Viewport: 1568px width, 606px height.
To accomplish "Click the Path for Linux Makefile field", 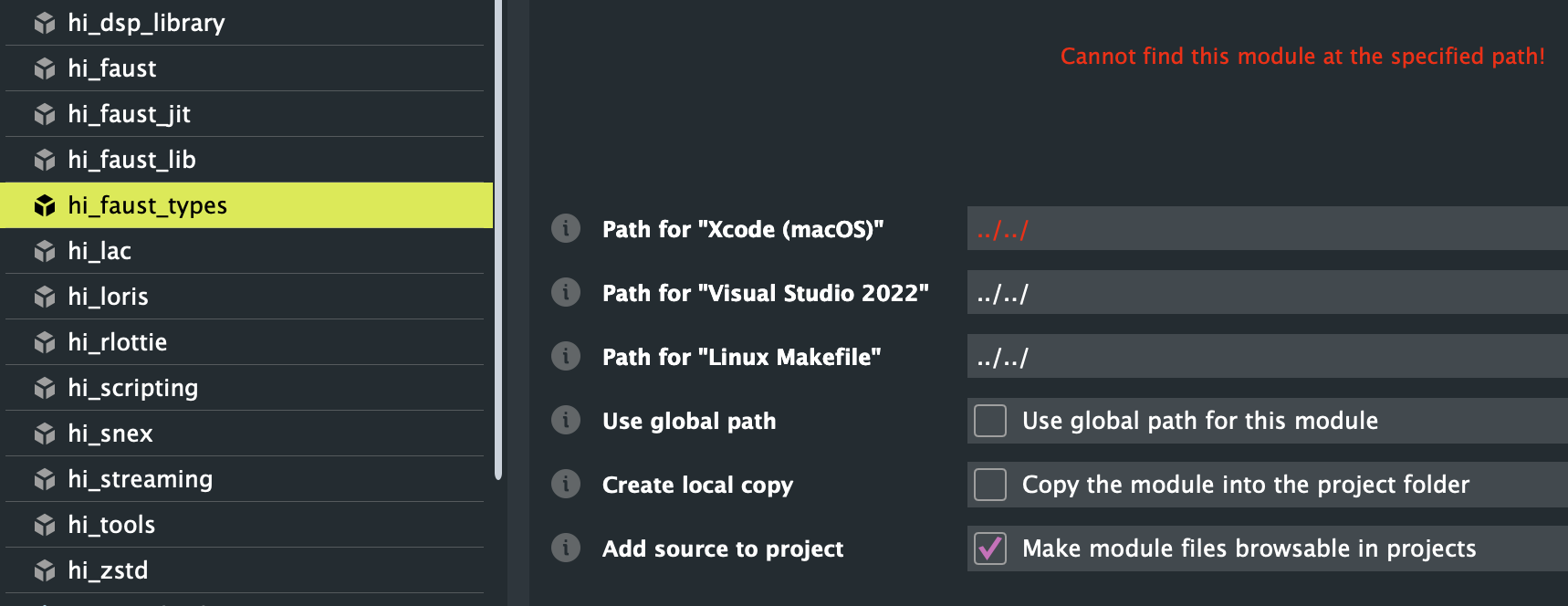I will (x=1186, y=357).
